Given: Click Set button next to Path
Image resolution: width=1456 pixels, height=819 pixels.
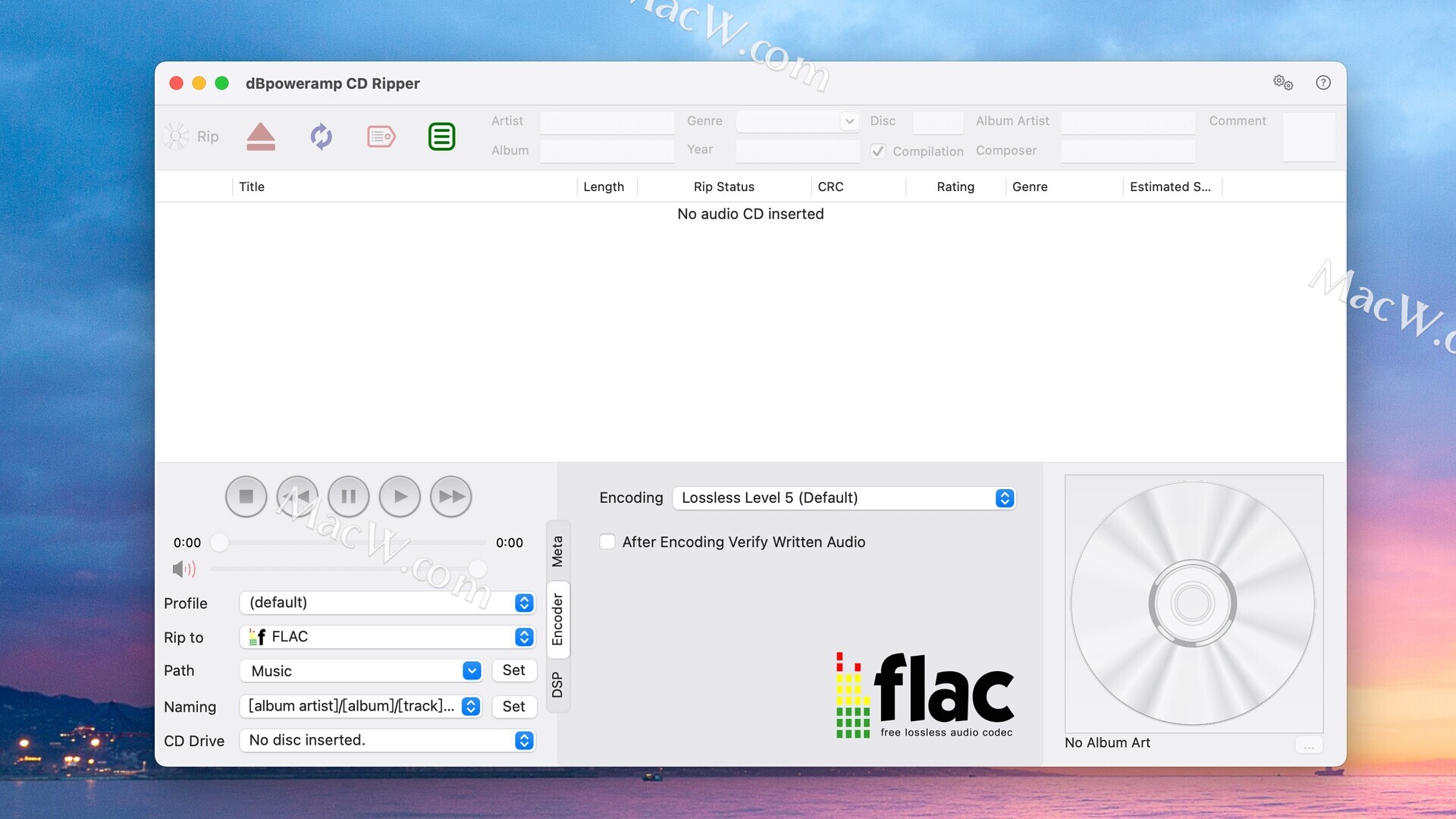Looking at the screenshot, I should click(513, 670).
